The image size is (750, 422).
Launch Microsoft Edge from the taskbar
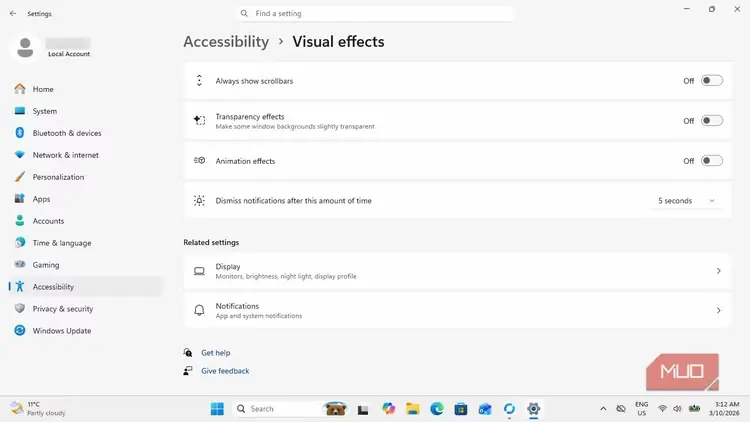point(437,409)
